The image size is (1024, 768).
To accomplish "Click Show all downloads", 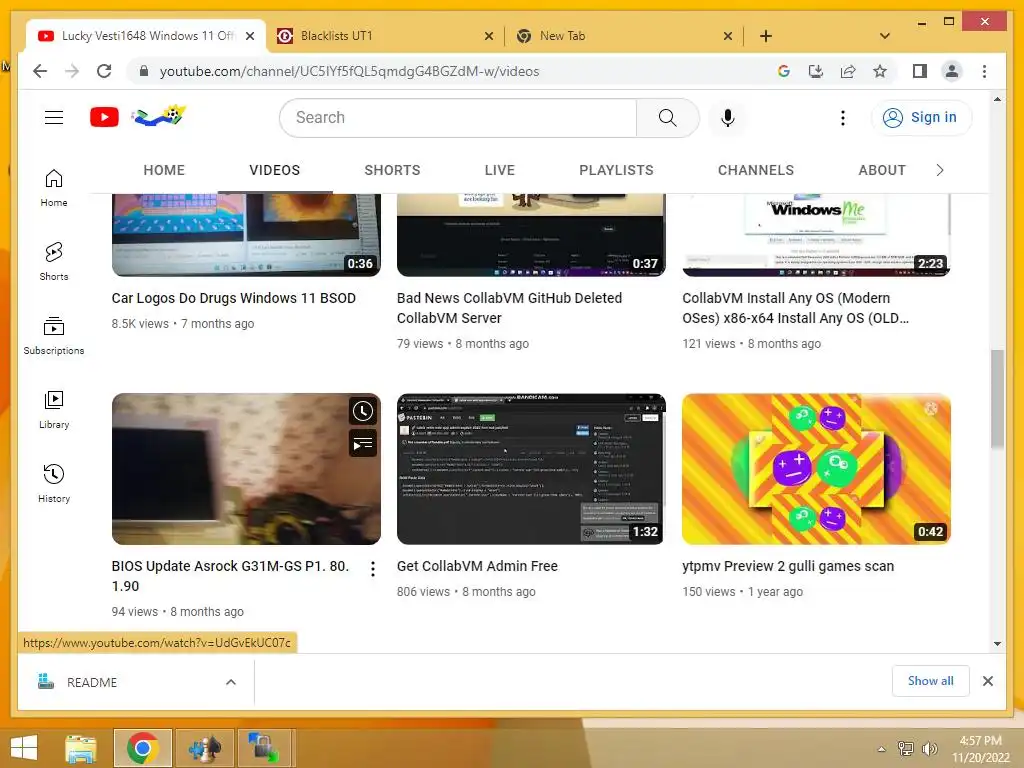I will tap(930, 681).
